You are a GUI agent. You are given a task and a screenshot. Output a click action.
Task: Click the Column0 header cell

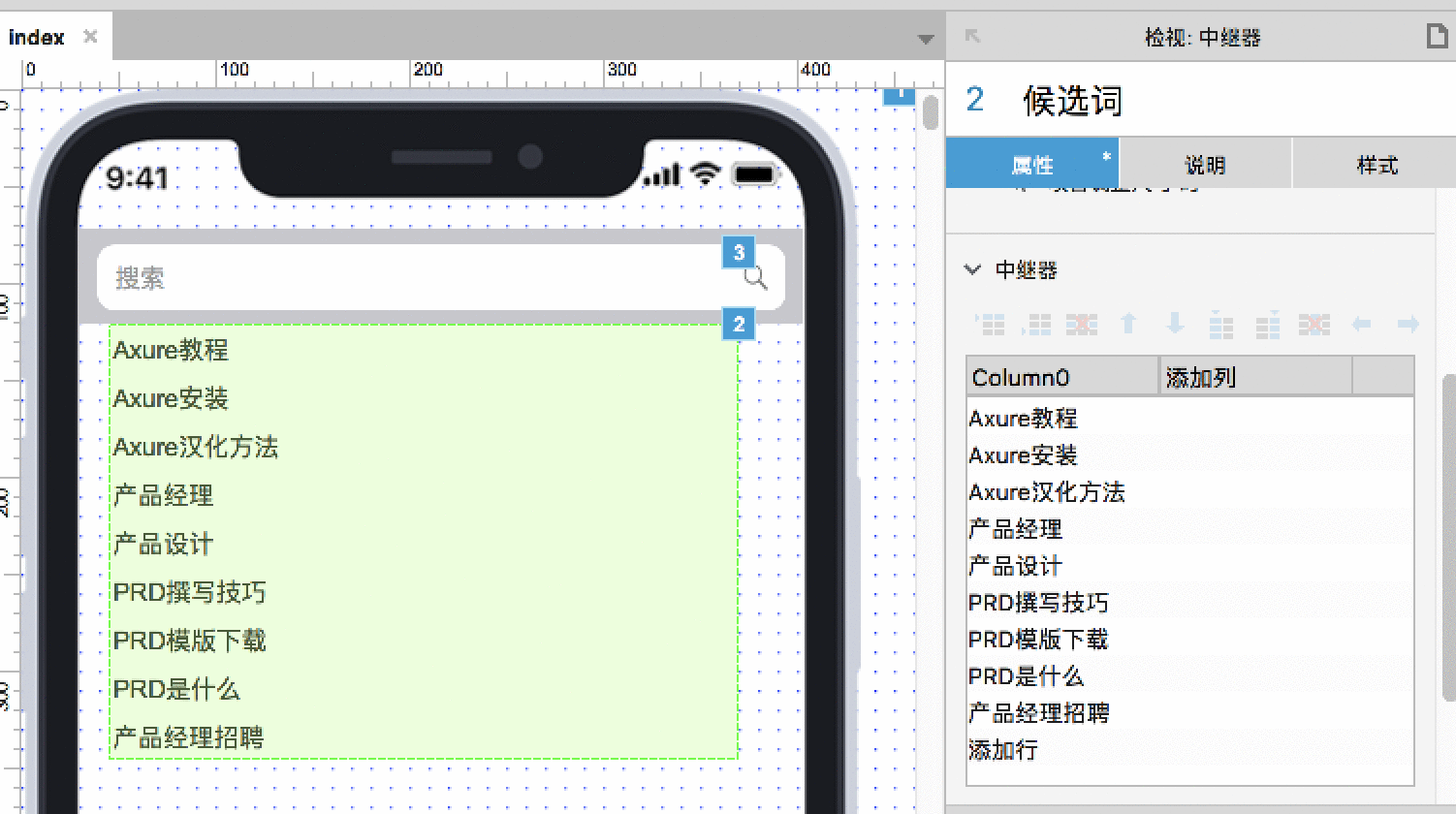[x=1062, y=377]
